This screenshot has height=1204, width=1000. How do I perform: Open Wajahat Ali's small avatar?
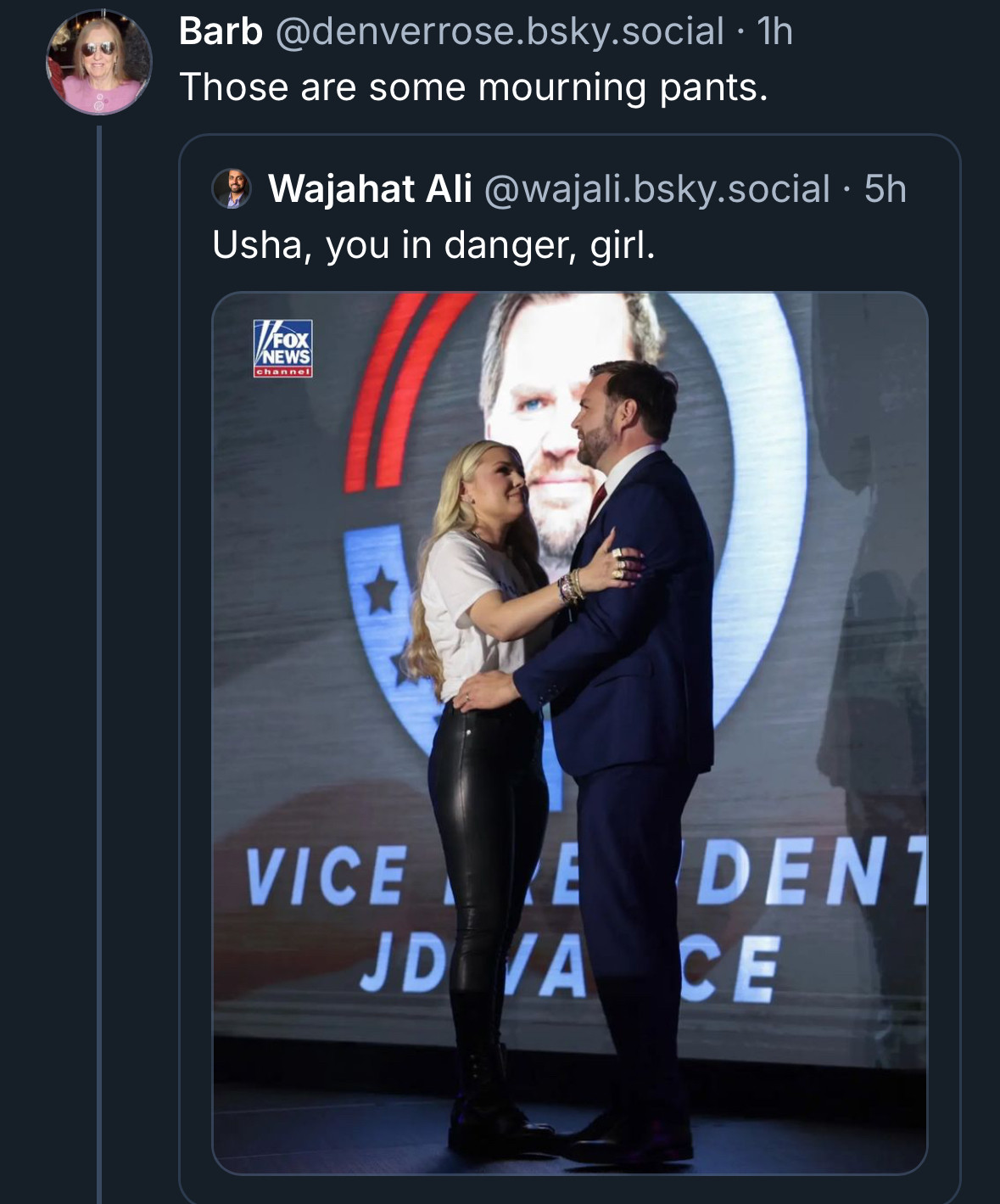point(232,188)
